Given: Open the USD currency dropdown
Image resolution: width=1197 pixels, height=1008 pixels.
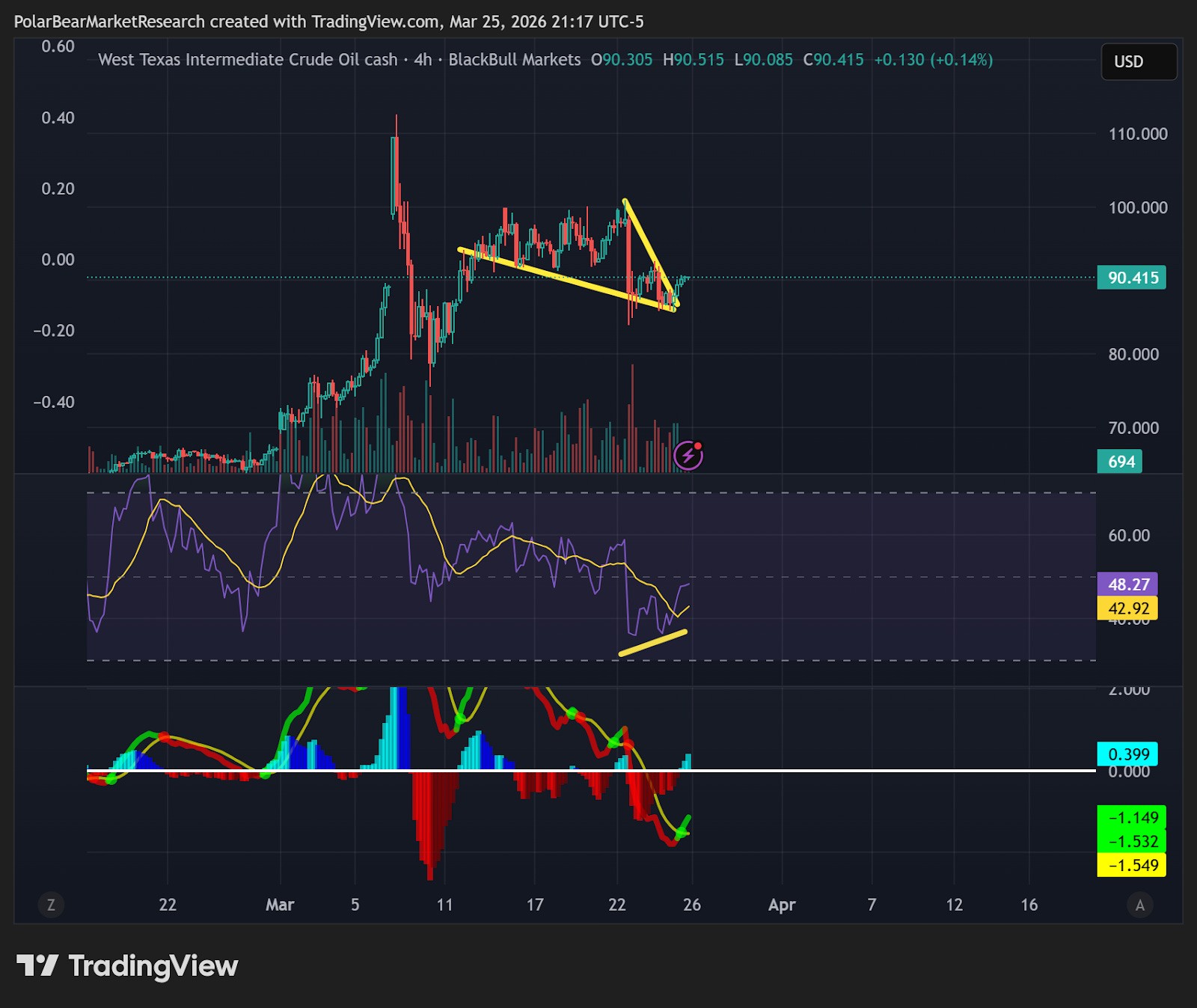Looking at the screenshot, I should pyautogui.click(x=1139, y=61).
